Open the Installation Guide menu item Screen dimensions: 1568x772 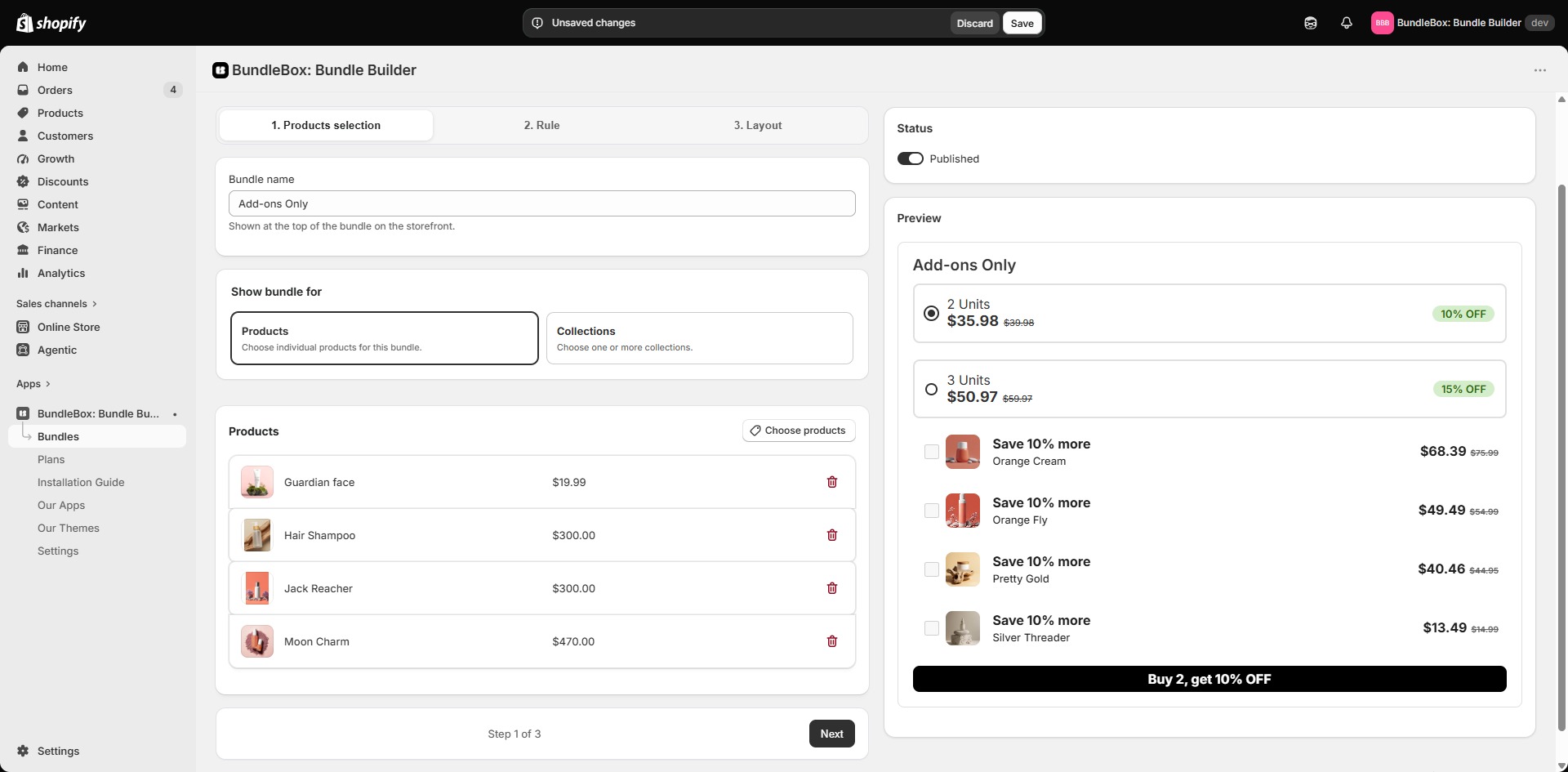point(81,482)
